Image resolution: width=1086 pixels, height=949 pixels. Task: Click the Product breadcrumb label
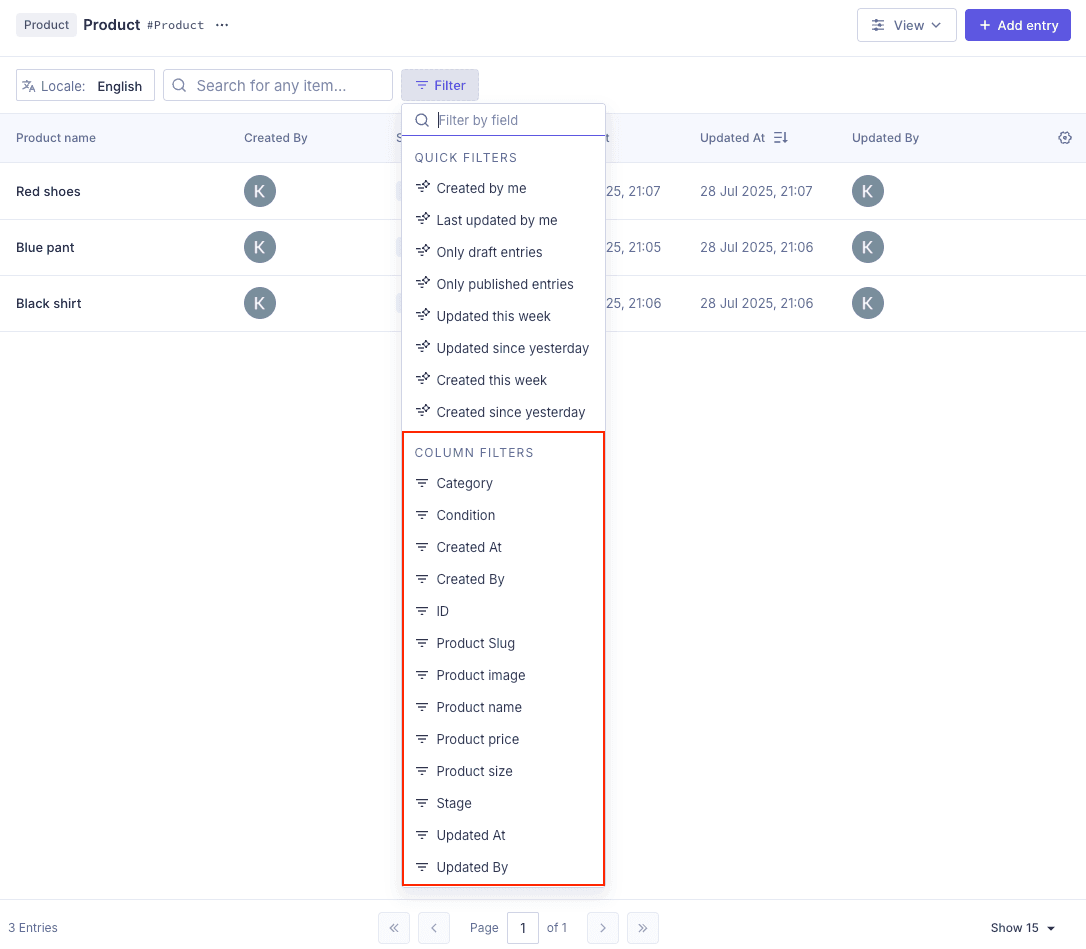[46, 24]
